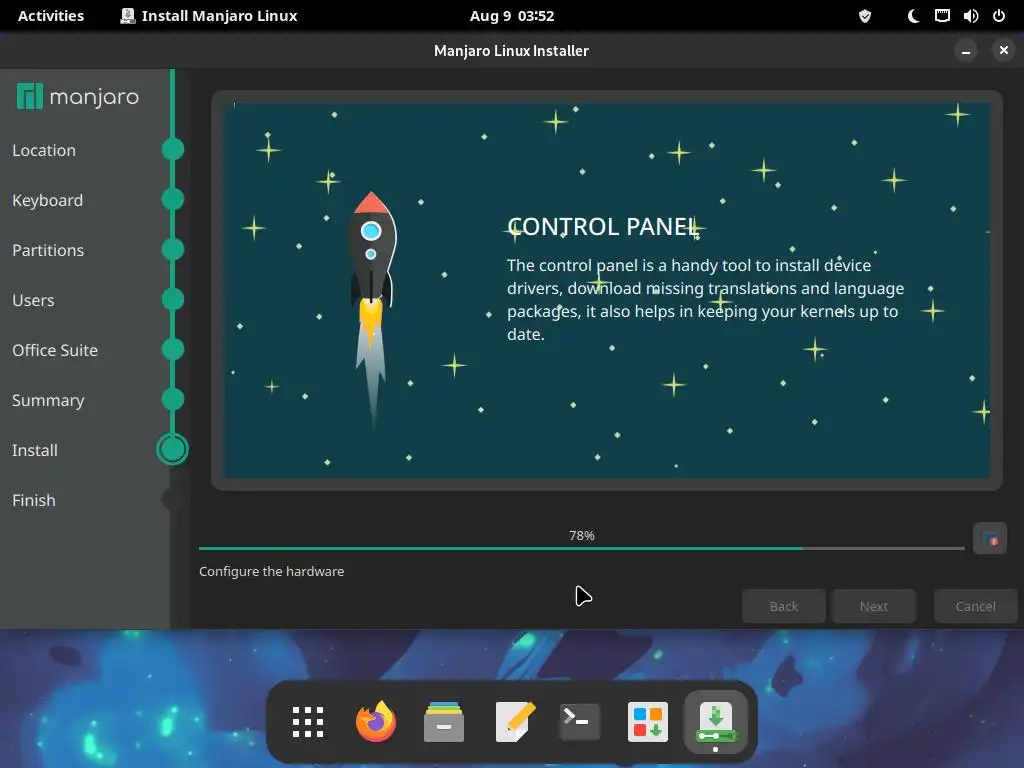
Task: Click the Manjaro logo in the sidebar
Action: (78, 97)
